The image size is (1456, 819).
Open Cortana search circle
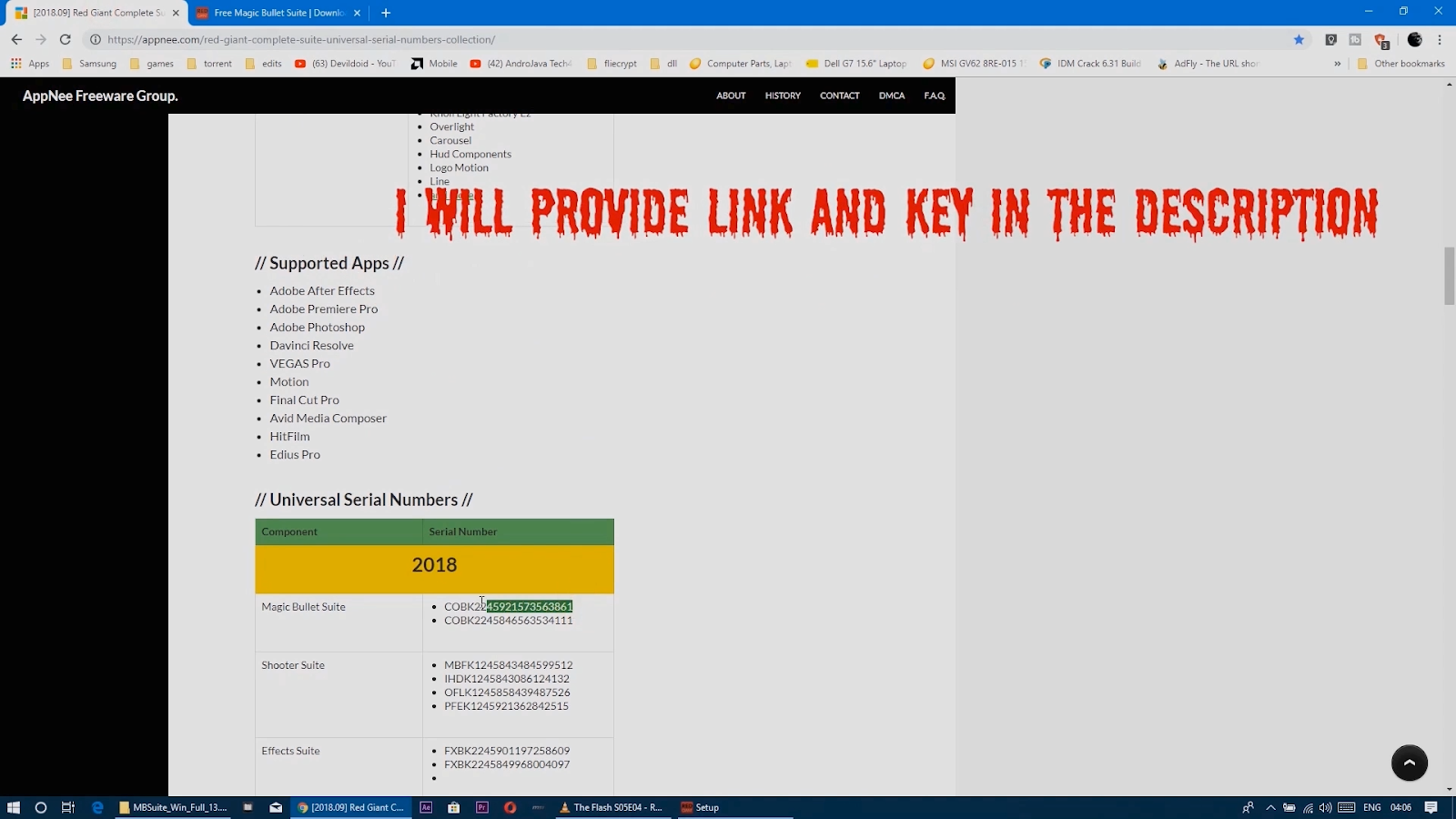(x=40, y=807)
